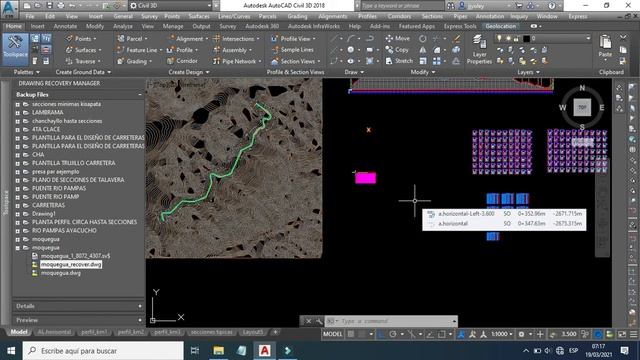Screen dimensions: 640x360
Task: Toggle clean screen icon in status bar
Action: pyautogui.click(x=622, y=334)
